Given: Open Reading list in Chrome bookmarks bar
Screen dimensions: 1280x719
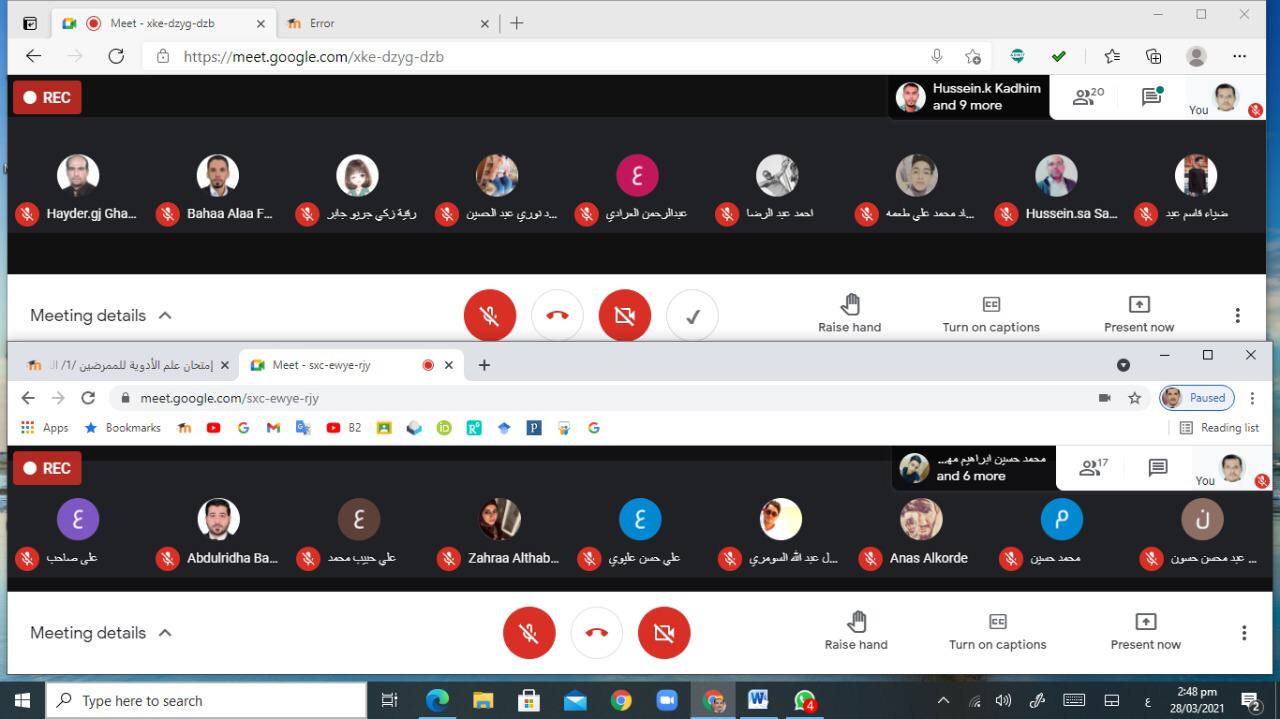Looking at the screenshot, I should point(1219,428).
